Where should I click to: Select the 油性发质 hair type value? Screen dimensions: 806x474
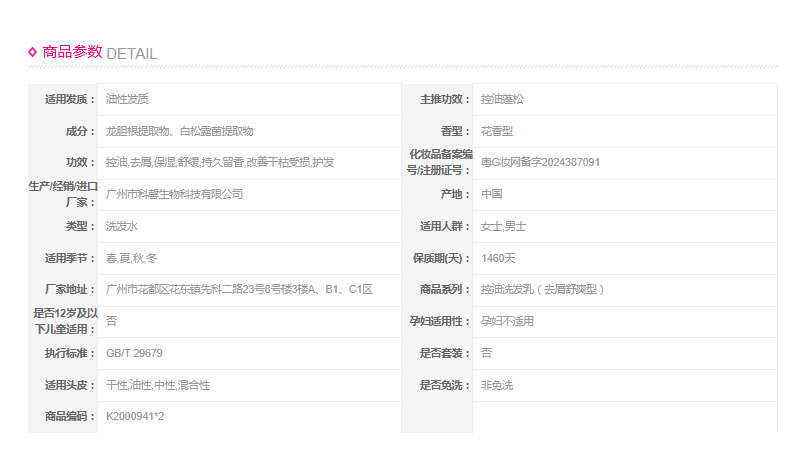coord(127,99)
